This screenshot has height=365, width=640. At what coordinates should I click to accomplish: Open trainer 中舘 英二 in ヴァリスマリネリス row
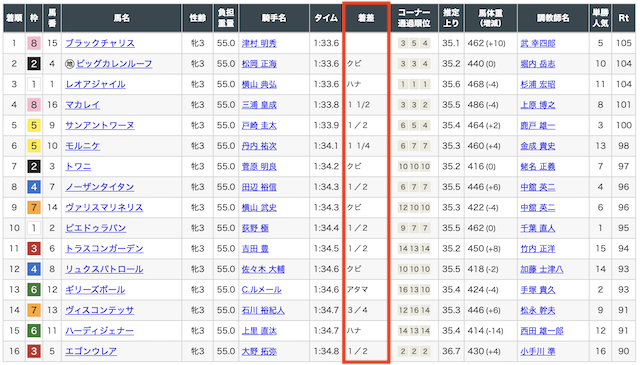(538, 207)
